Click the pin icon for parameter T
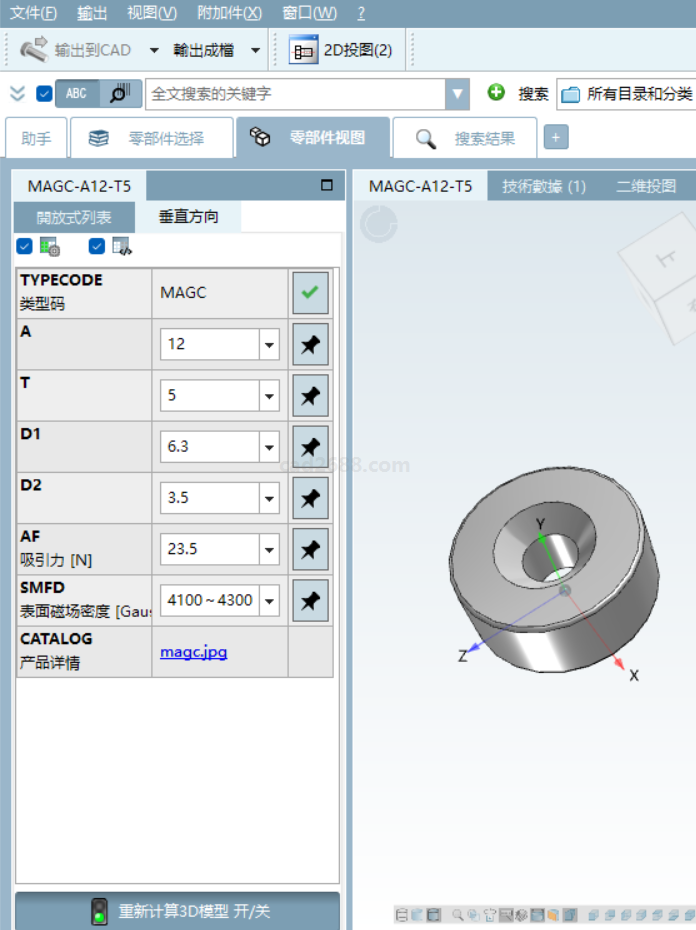 [310, 395]
